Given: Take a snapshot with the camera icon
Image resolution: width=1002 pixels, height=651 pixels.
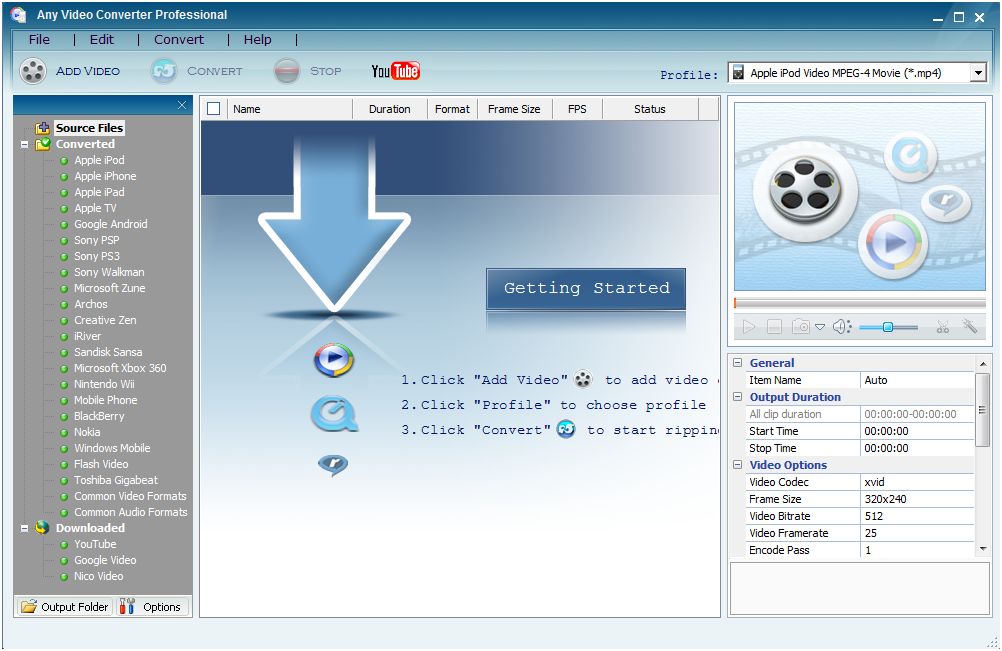Looking at the screenshot, I should click(x=801, y=327).
